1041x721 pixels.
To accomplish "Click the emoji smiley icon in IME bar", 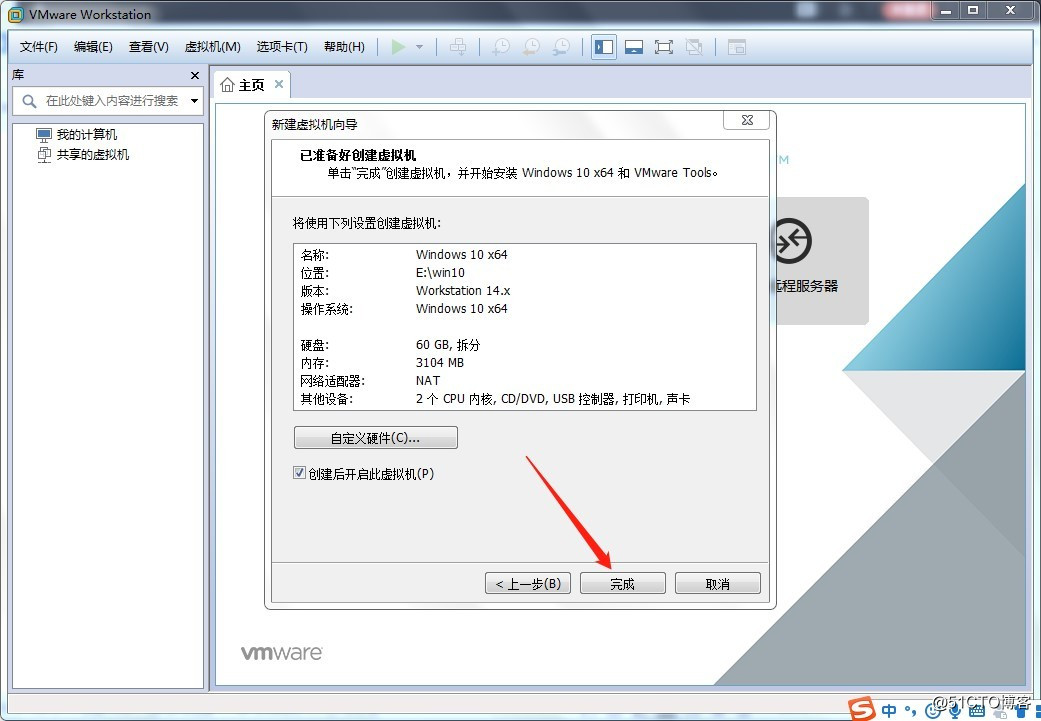I will pyautogui.click(x=933, y=712).
